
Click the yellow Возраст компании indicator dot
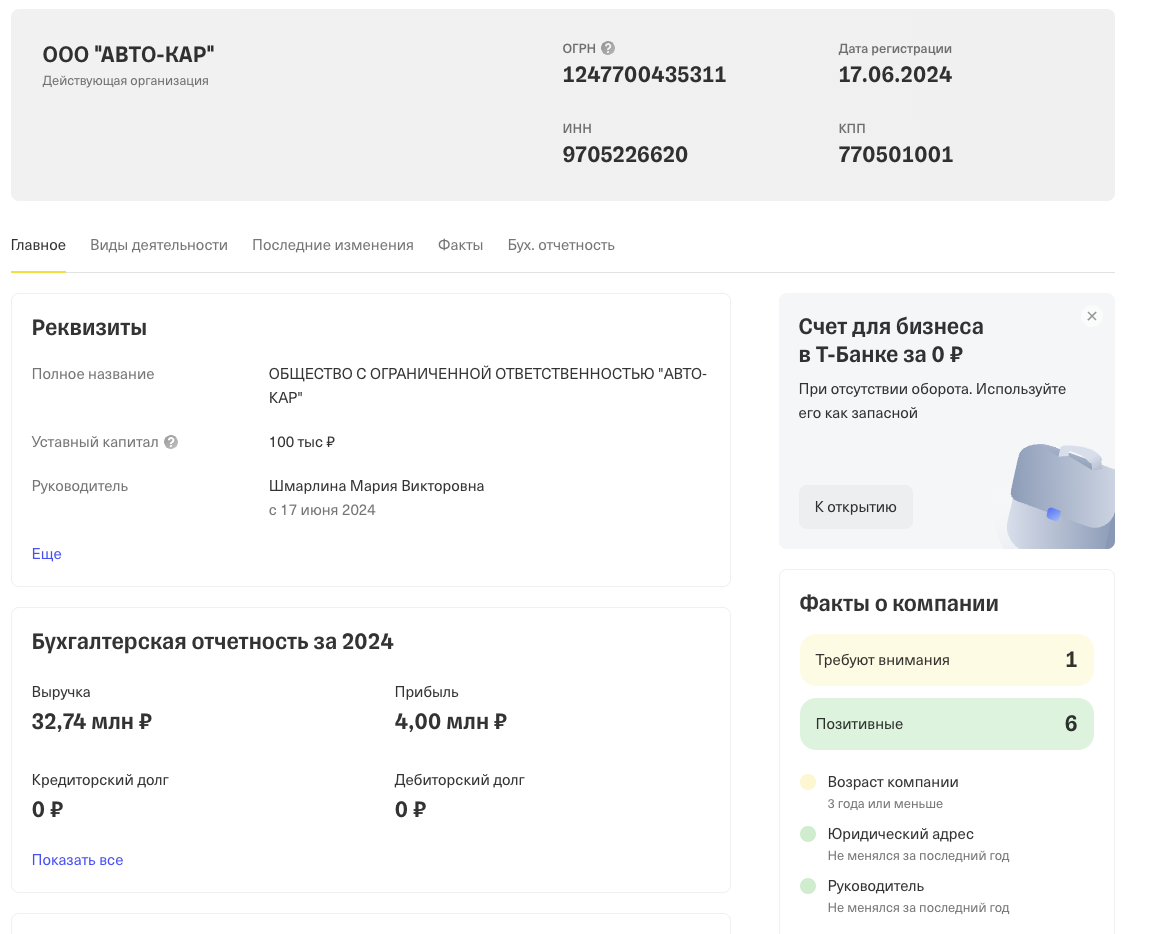tap(808, 782)
